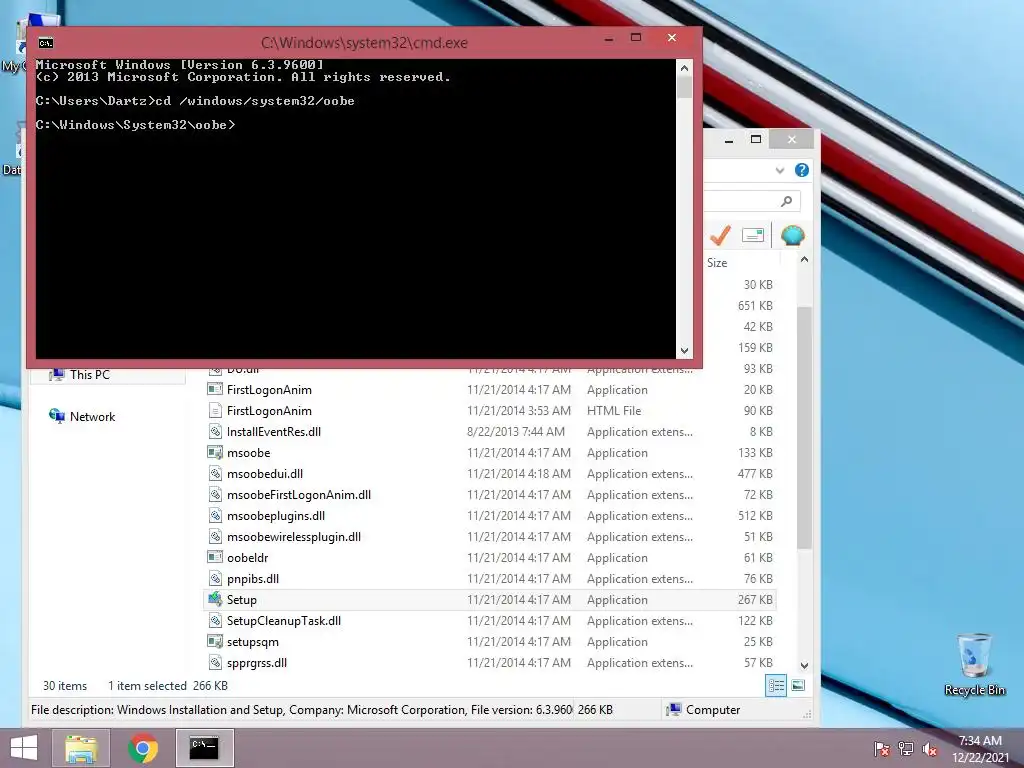The image size is (1024, 768).
Task: Click the Computer label in status bar
Action: click(x=712, y=710)
